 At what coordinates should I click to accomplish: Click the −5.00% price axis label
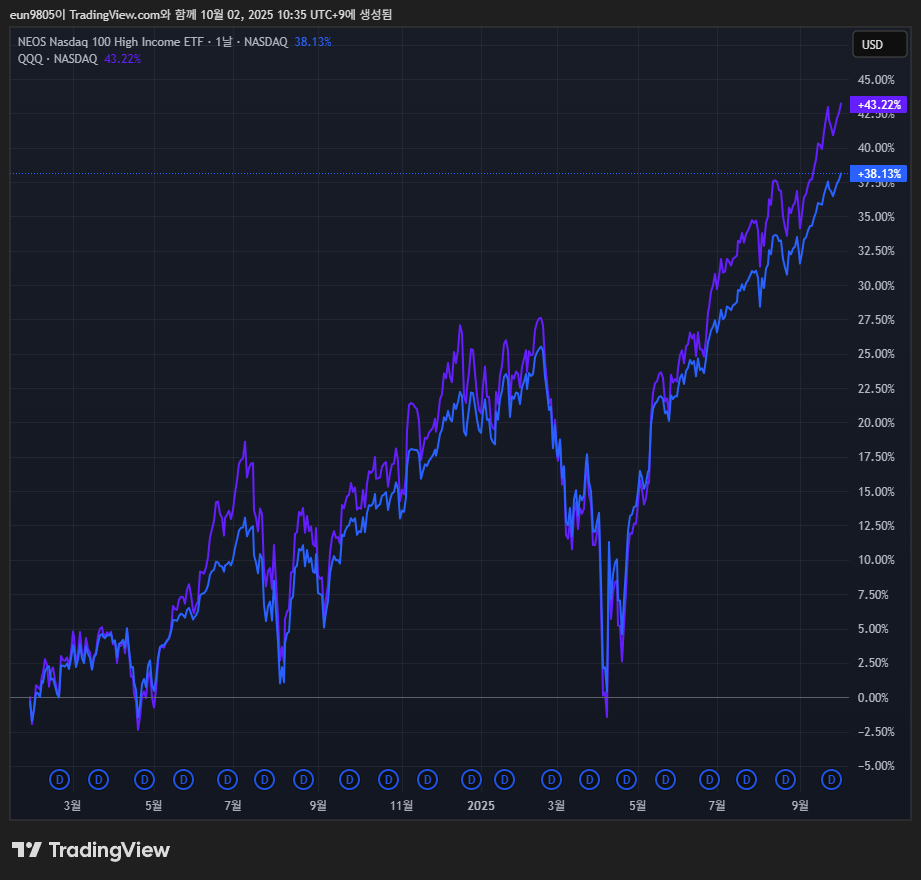point(876,766)
